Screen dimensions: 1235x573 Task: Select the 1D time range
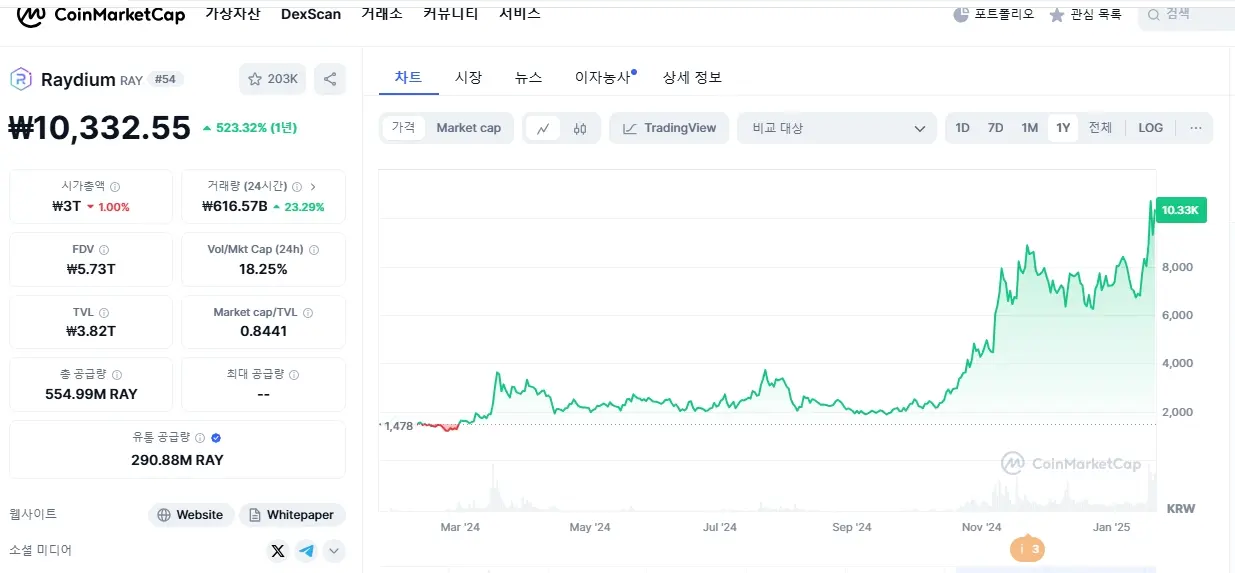click(x=962, y=128)
